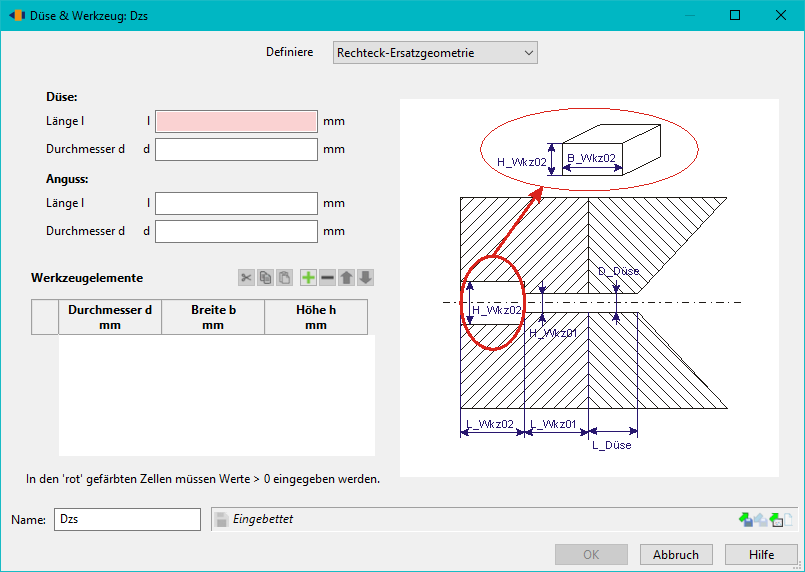Click the Anguss Länge l field
The image size is (805, 572).
(x=236, y=203)
